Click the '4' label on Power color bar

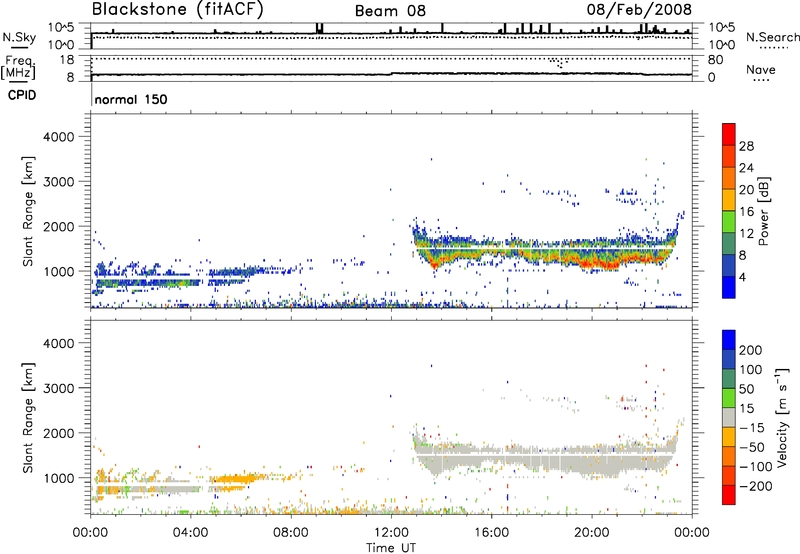coord(743,277)
